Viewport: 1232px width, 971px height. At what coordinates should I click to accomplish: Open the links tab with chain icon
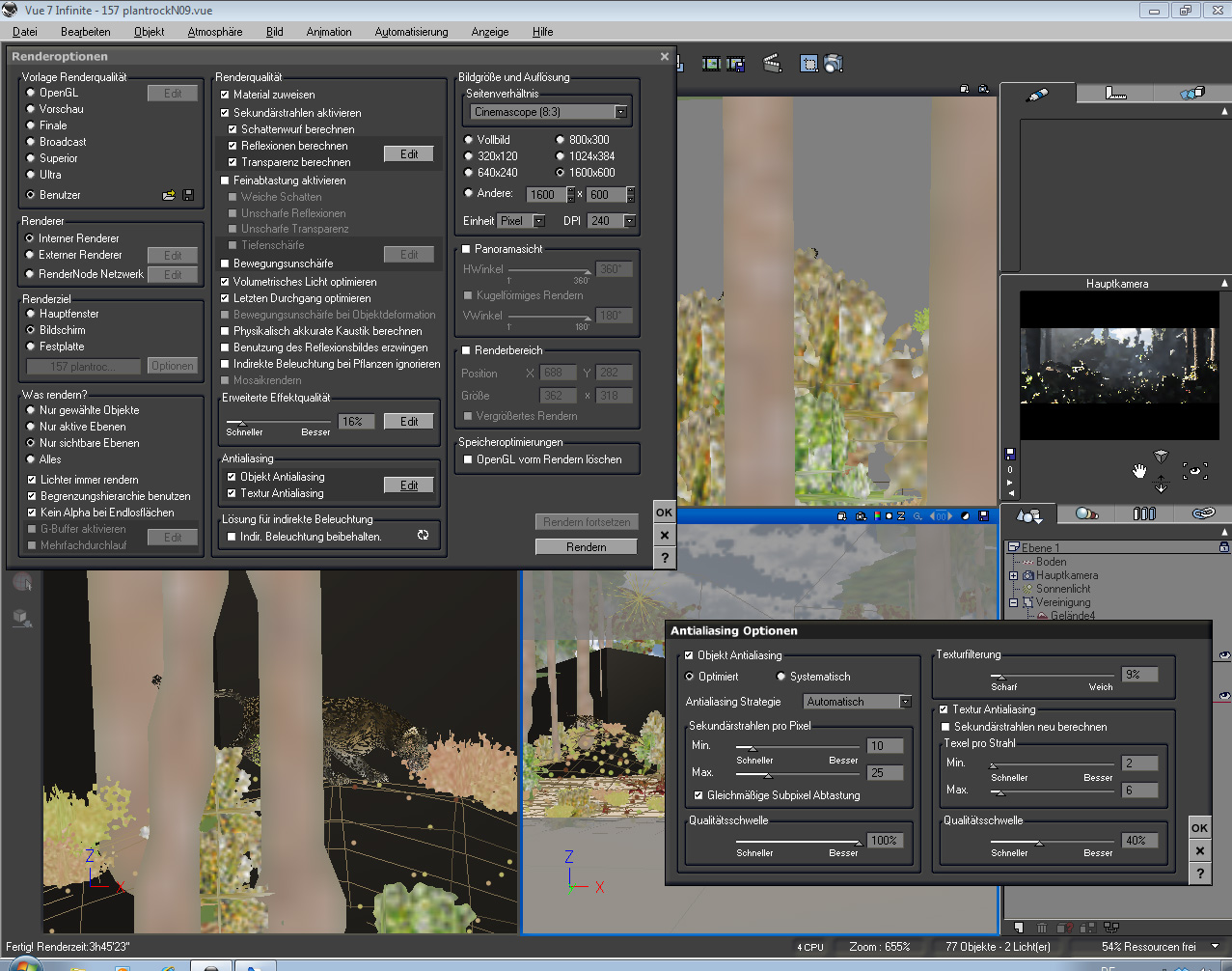tap(1202, 514)
